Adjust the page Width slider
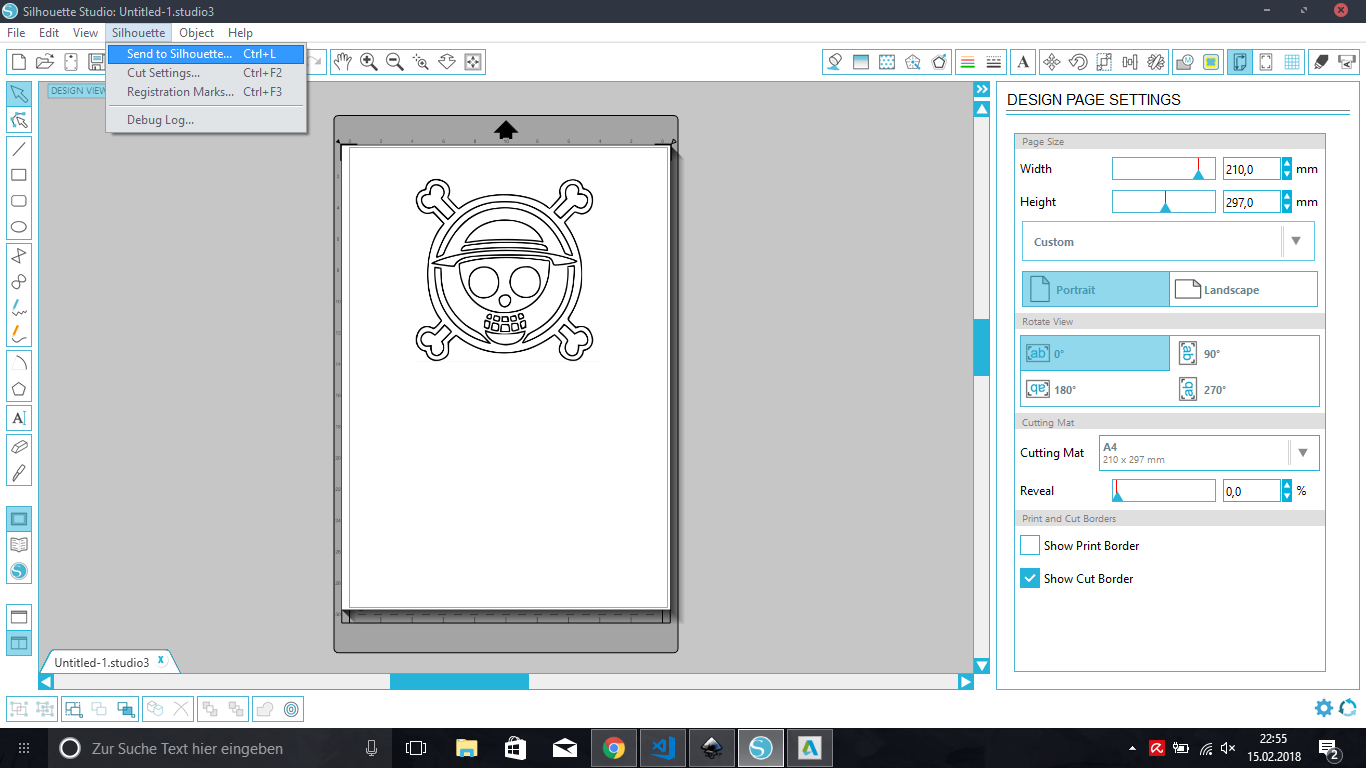This screenshot has height=768, width=1366. tap(1164, 169)
